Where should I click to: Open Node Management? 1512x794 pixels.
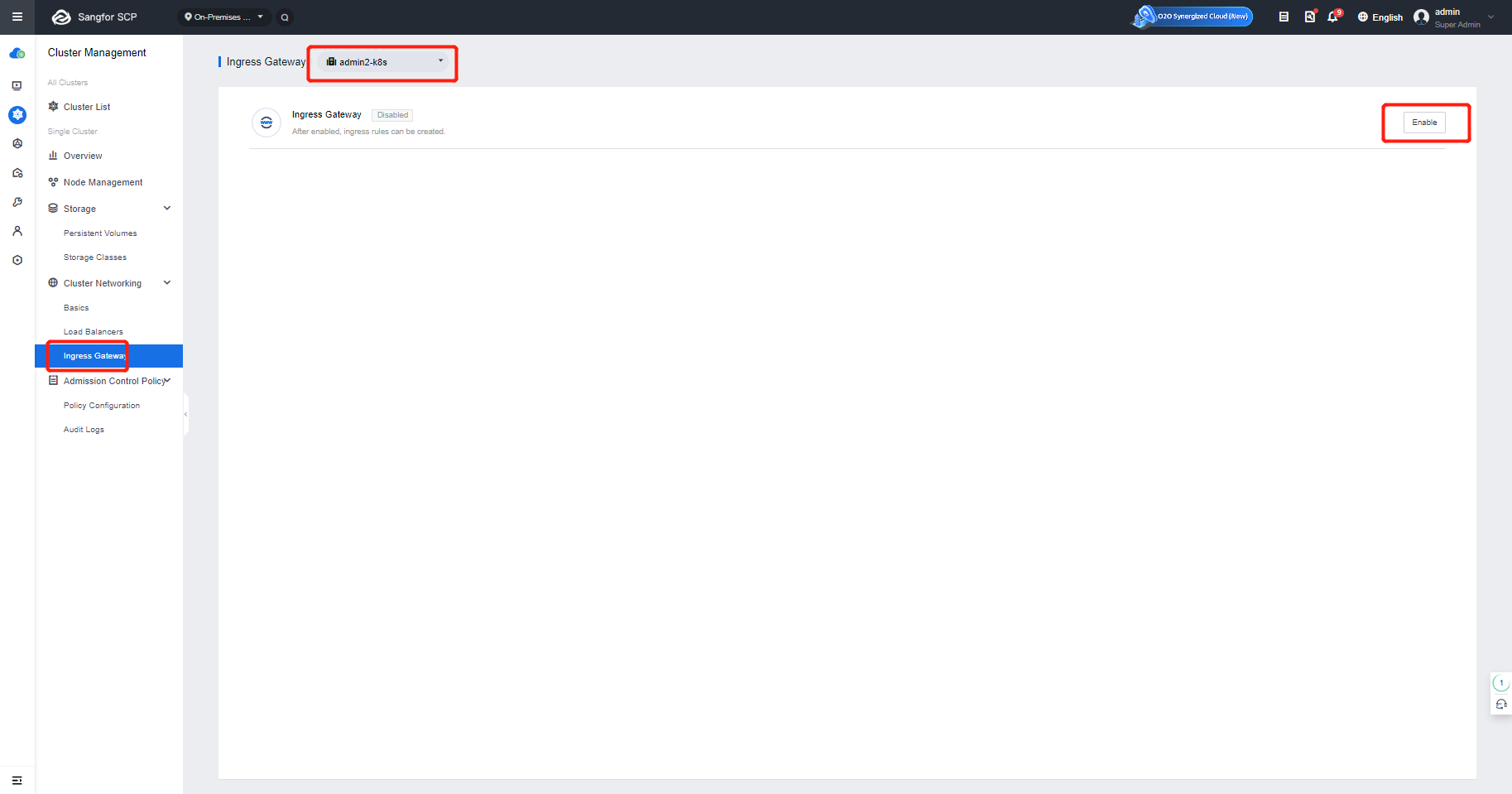(x=103, y=182)
